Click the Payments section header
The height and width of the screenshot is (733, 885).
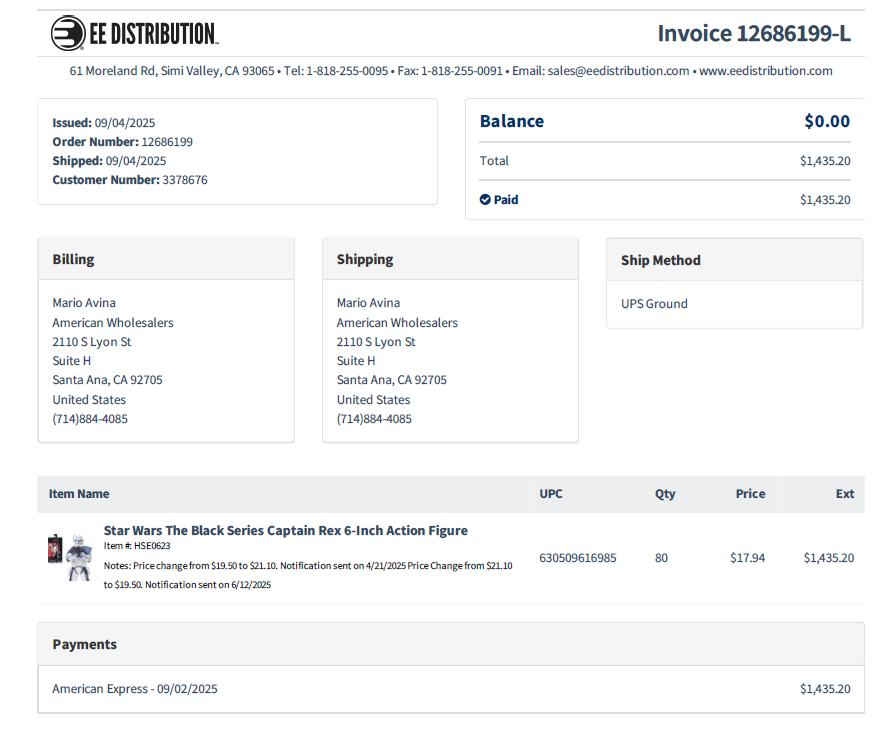451,644
